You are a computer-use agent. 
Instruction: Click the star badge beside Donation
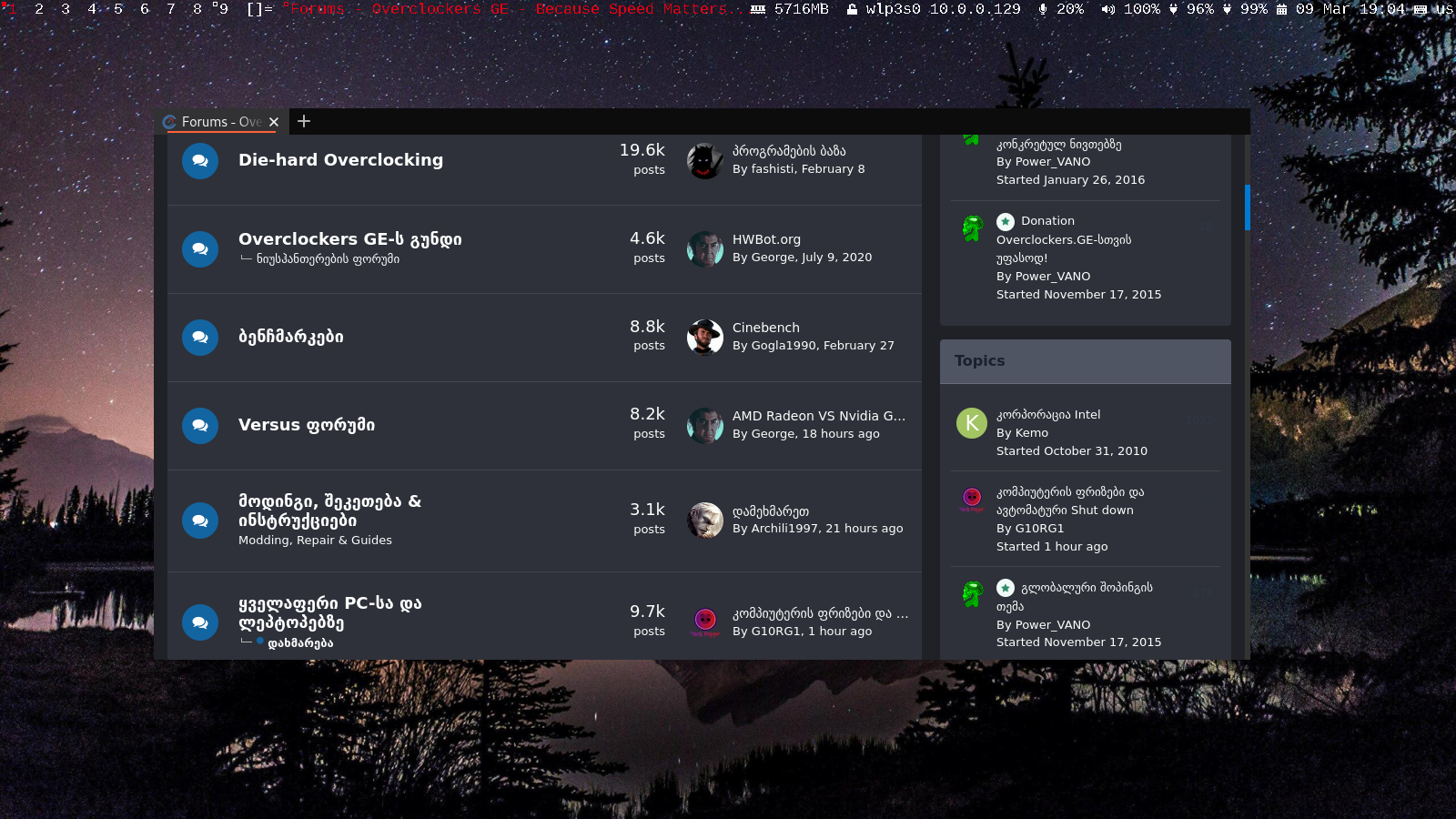click(1006, 221)
